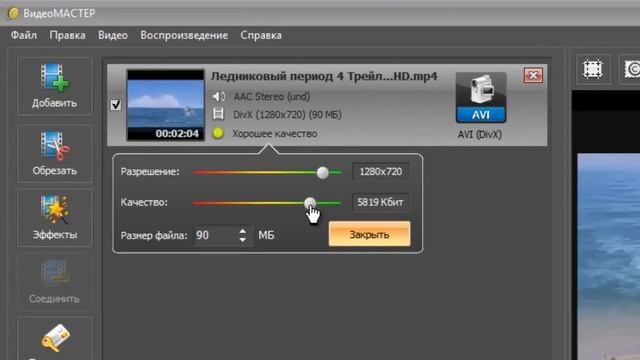Increase file size with the up arrow
This screenshot has width=640, height=360.
[x=242, y=231]
